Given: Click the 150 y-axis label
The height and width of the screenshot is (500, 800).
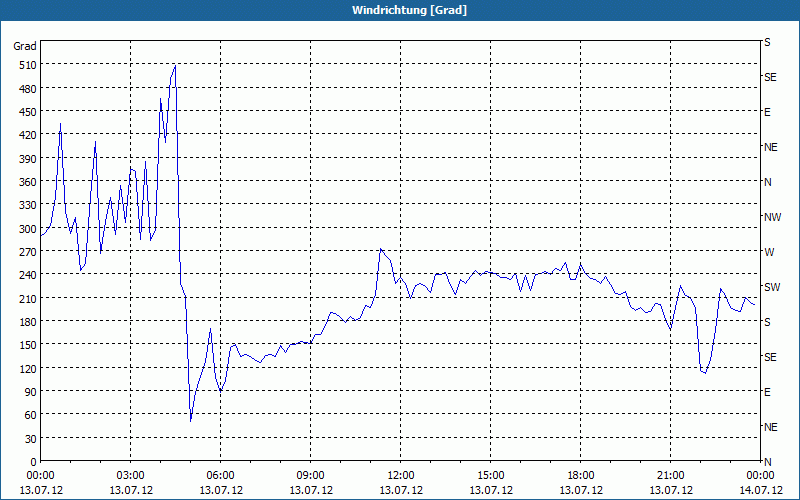Looking at the screenshot, I should (x=28, y=345).
